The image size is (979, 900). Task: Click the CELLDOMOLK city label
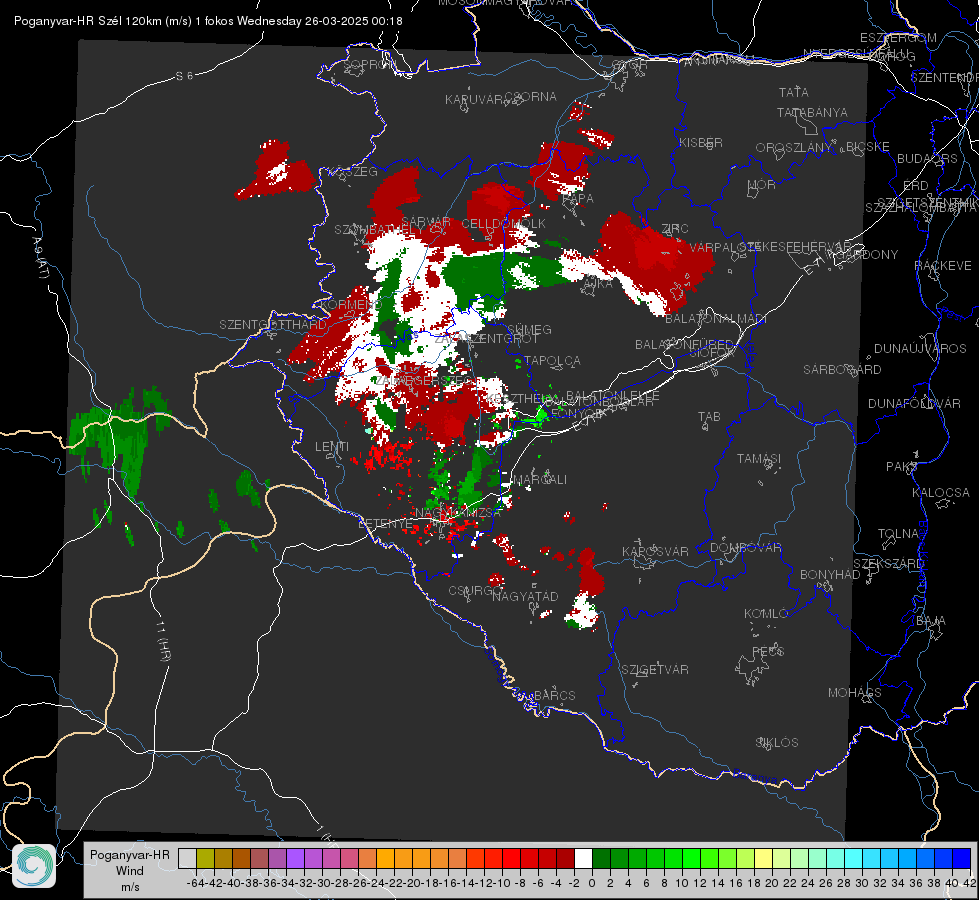pos(503,224)
